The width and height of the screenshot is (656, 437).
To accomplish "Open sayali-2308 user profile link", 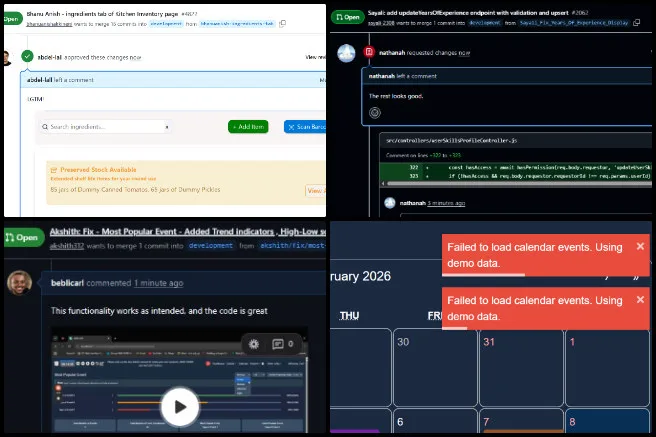I will click(381, 23).
